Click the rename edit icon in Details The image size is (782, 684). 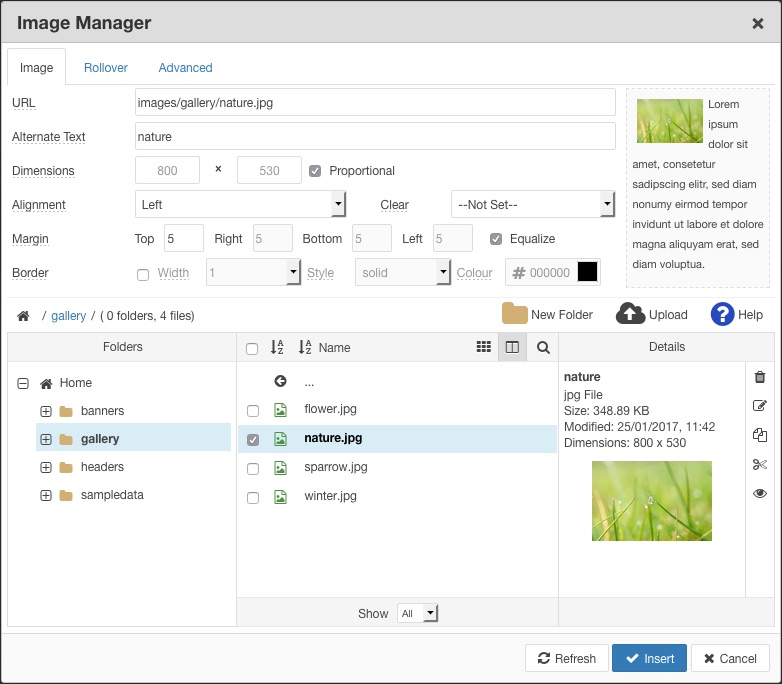tap(760, 406)
